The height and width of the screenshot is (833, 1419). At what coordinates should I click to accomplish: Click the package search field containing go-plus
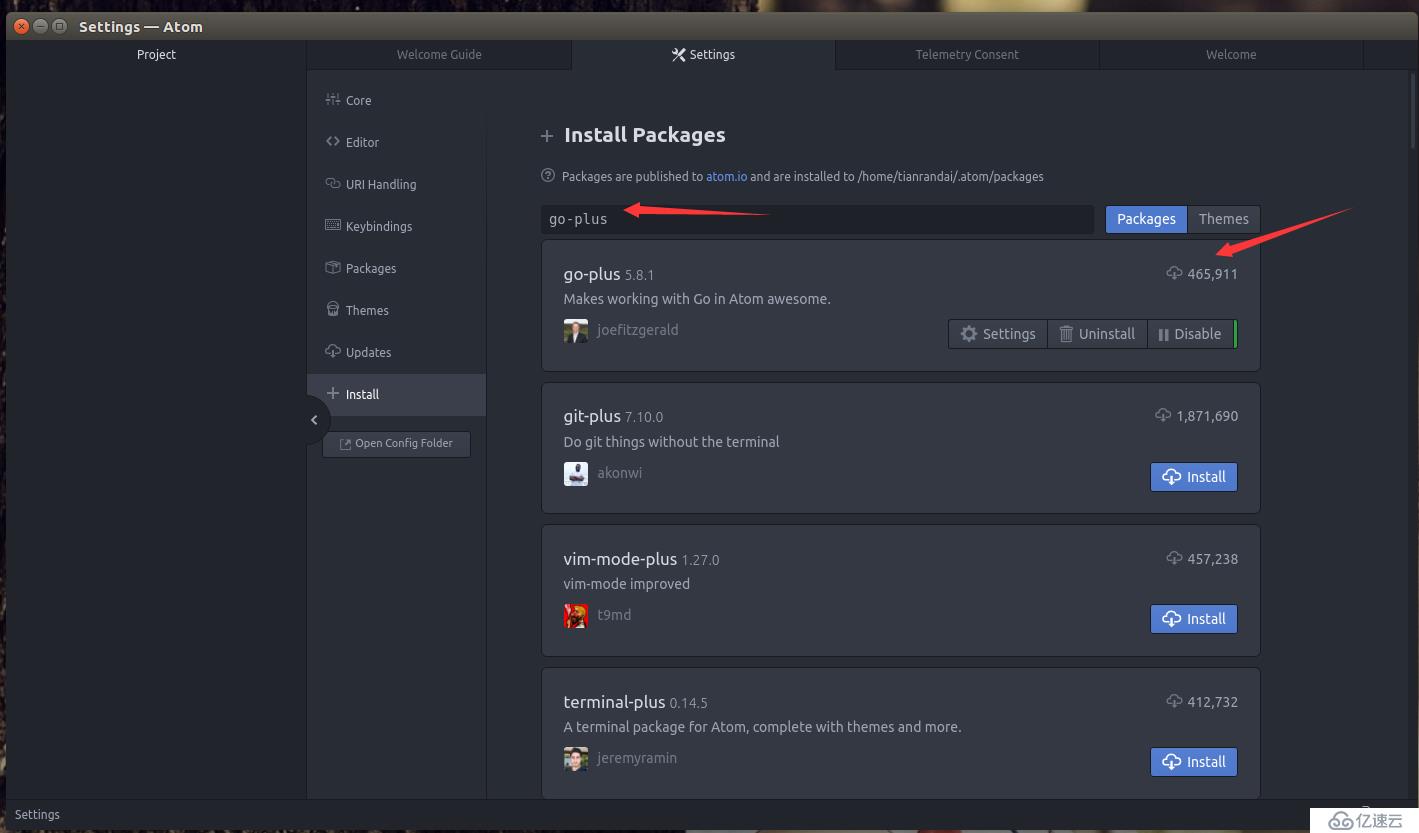pyautogui.click(x=817, y=219)
